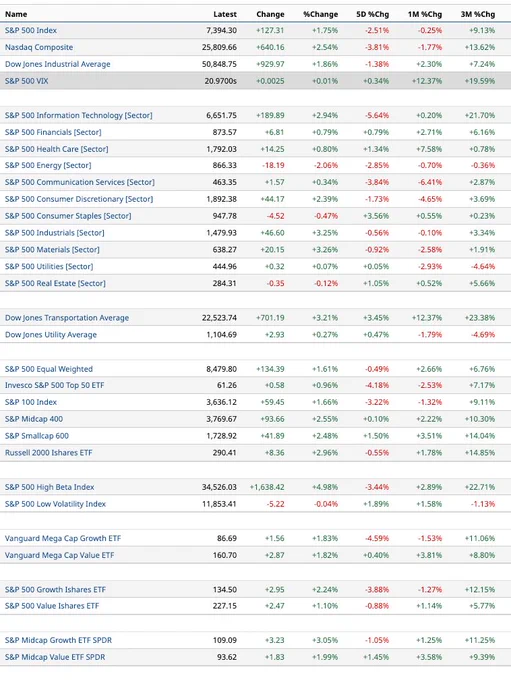Open Invesco S&P 500 Top 50 ETF link
511x680 pixels.
coord(55,385)
